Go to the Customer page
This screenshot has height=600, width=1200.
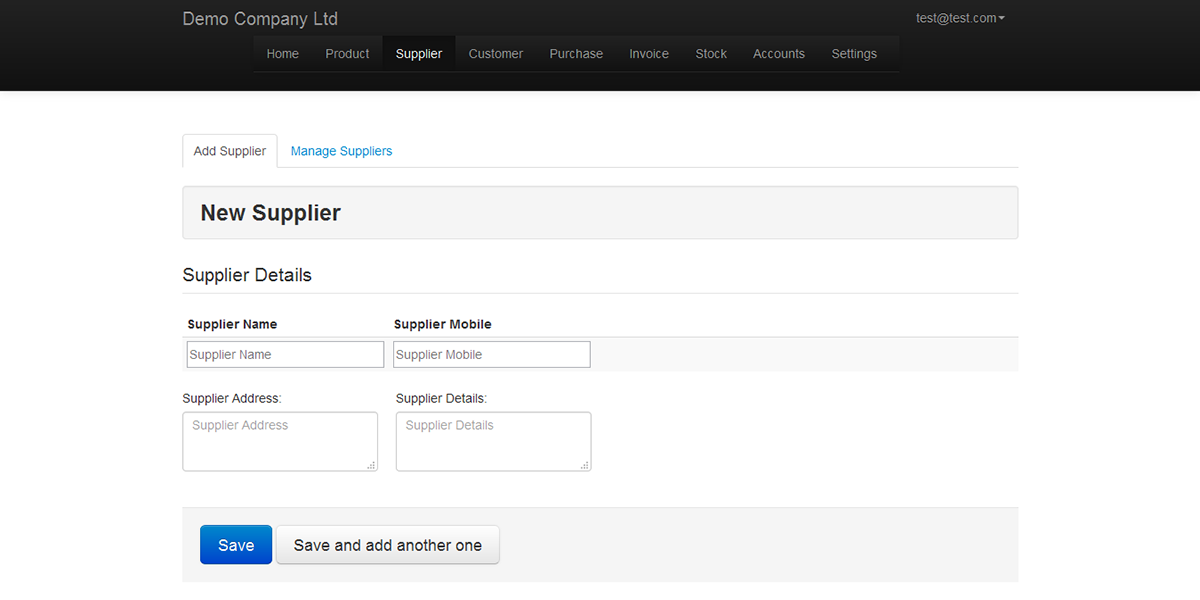(495, 53)
